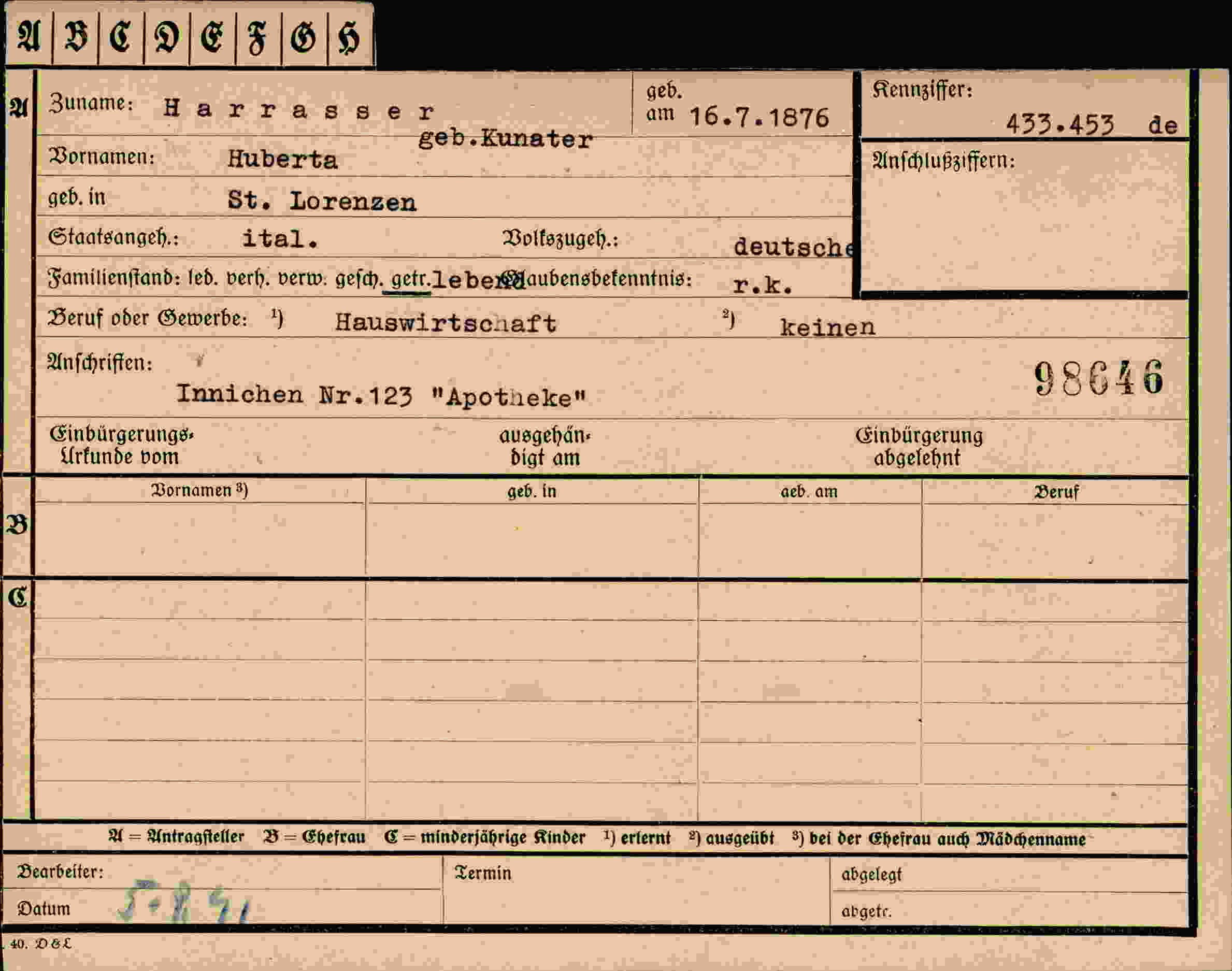Click the 'Zuname:' field label
The image size is (1232, 971).
(91, 104)
